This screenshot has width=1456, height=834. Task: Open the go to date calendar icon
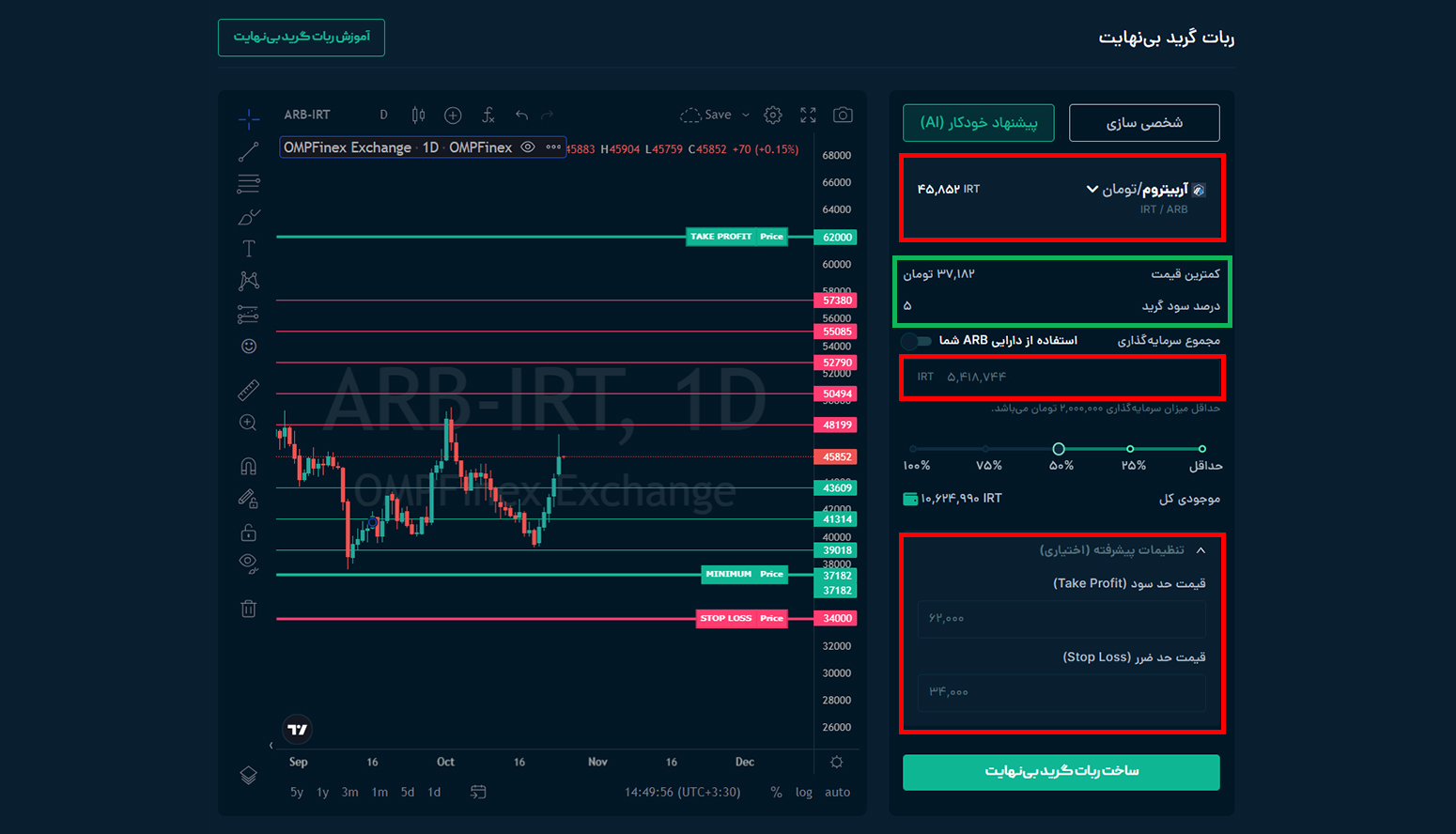[478, 792]
